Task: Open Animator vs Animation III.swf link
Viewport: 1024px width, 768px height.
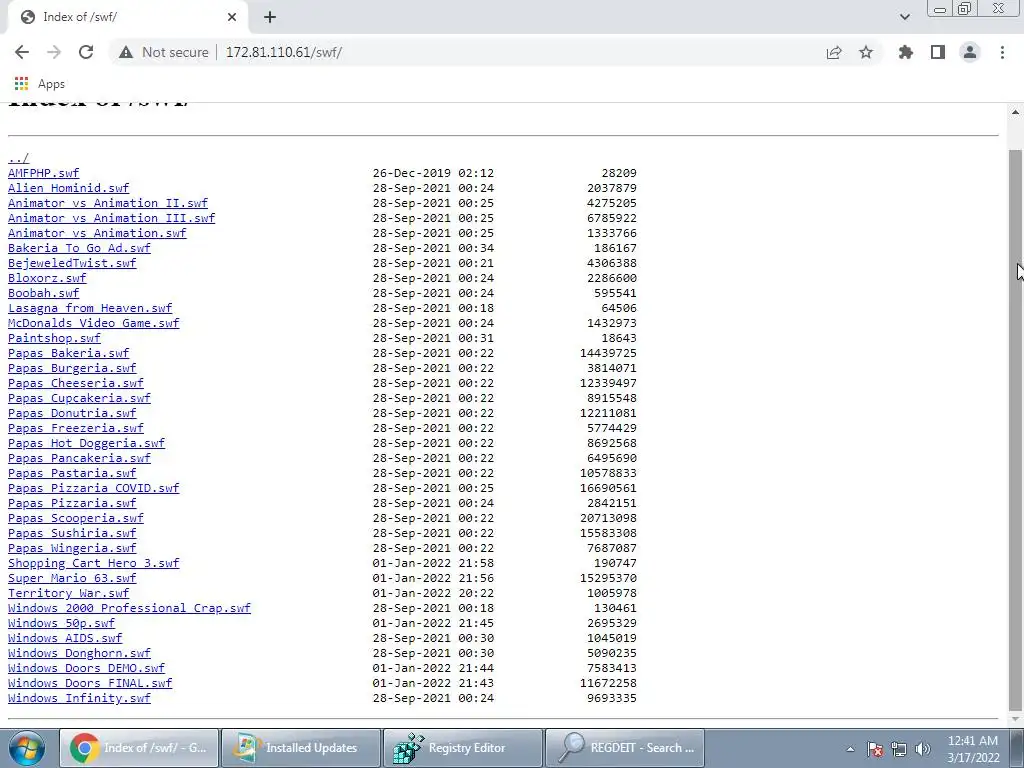Action: tap(111, 218)
